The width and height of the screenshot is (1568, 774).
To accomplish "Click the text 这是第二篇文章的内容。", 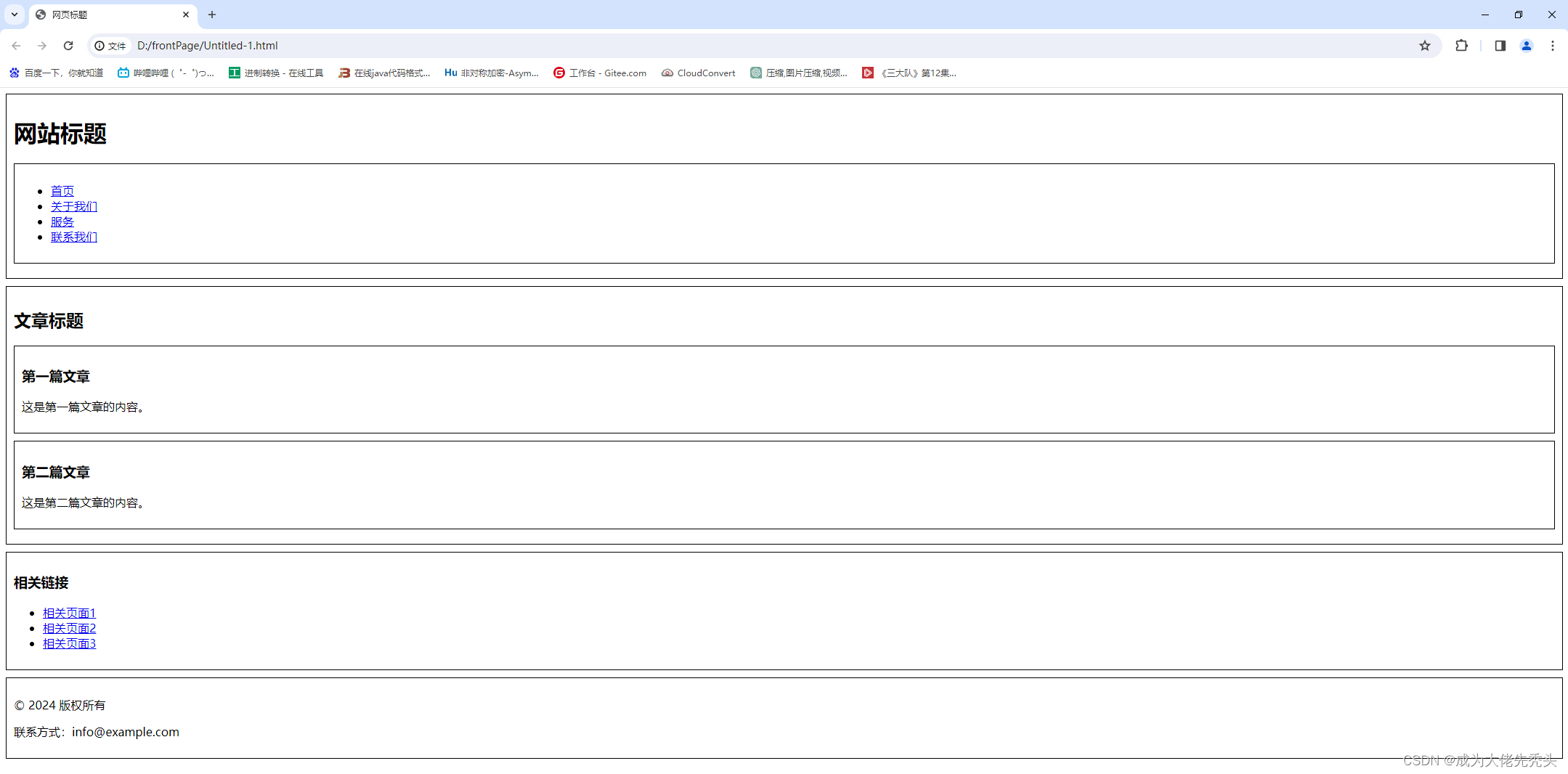I will tap(84, 502).
